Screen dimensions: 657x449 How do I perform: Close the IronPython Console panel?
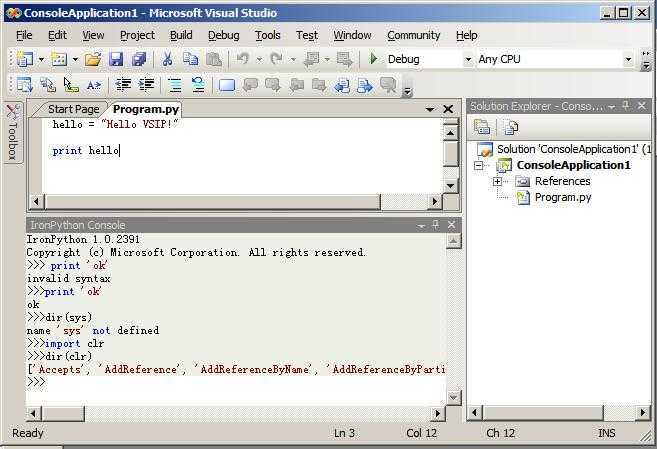[451, 225]
